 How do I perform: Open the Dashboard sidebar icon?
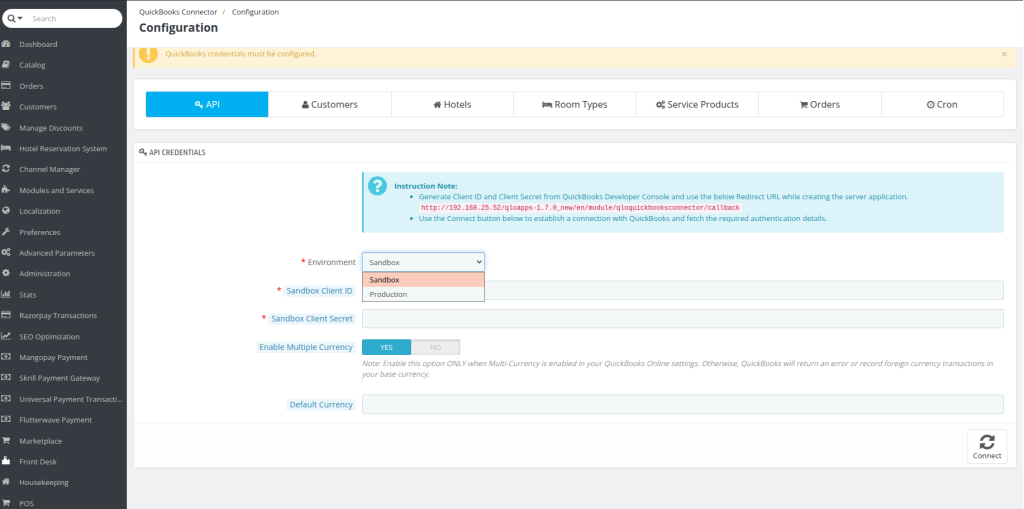6,44
